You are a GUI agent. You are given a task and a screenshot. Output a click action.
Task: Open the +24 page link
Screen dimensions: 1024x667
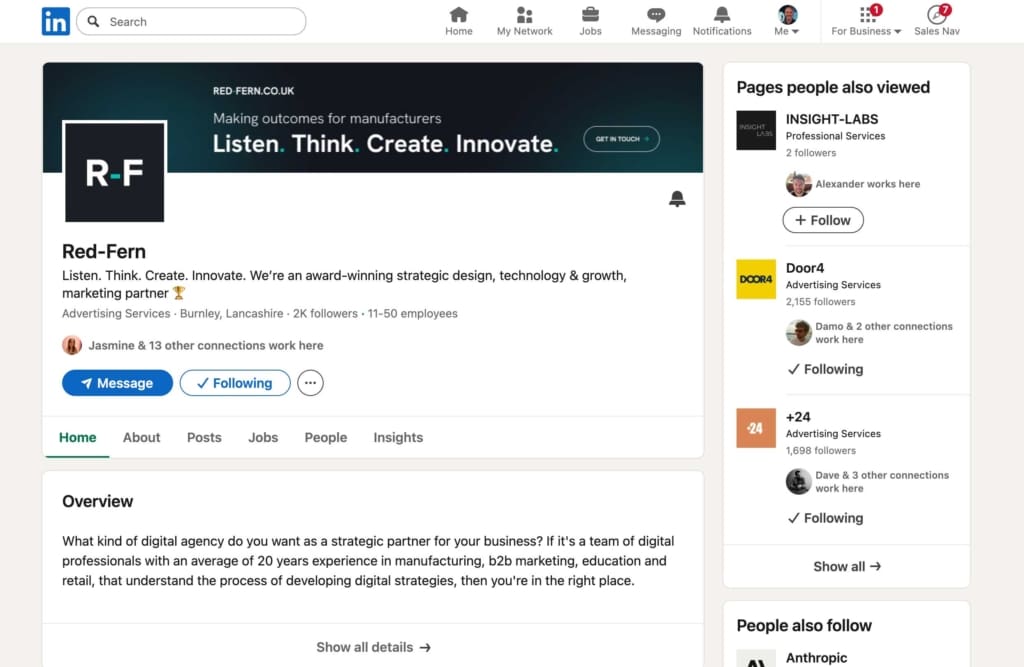798,417
